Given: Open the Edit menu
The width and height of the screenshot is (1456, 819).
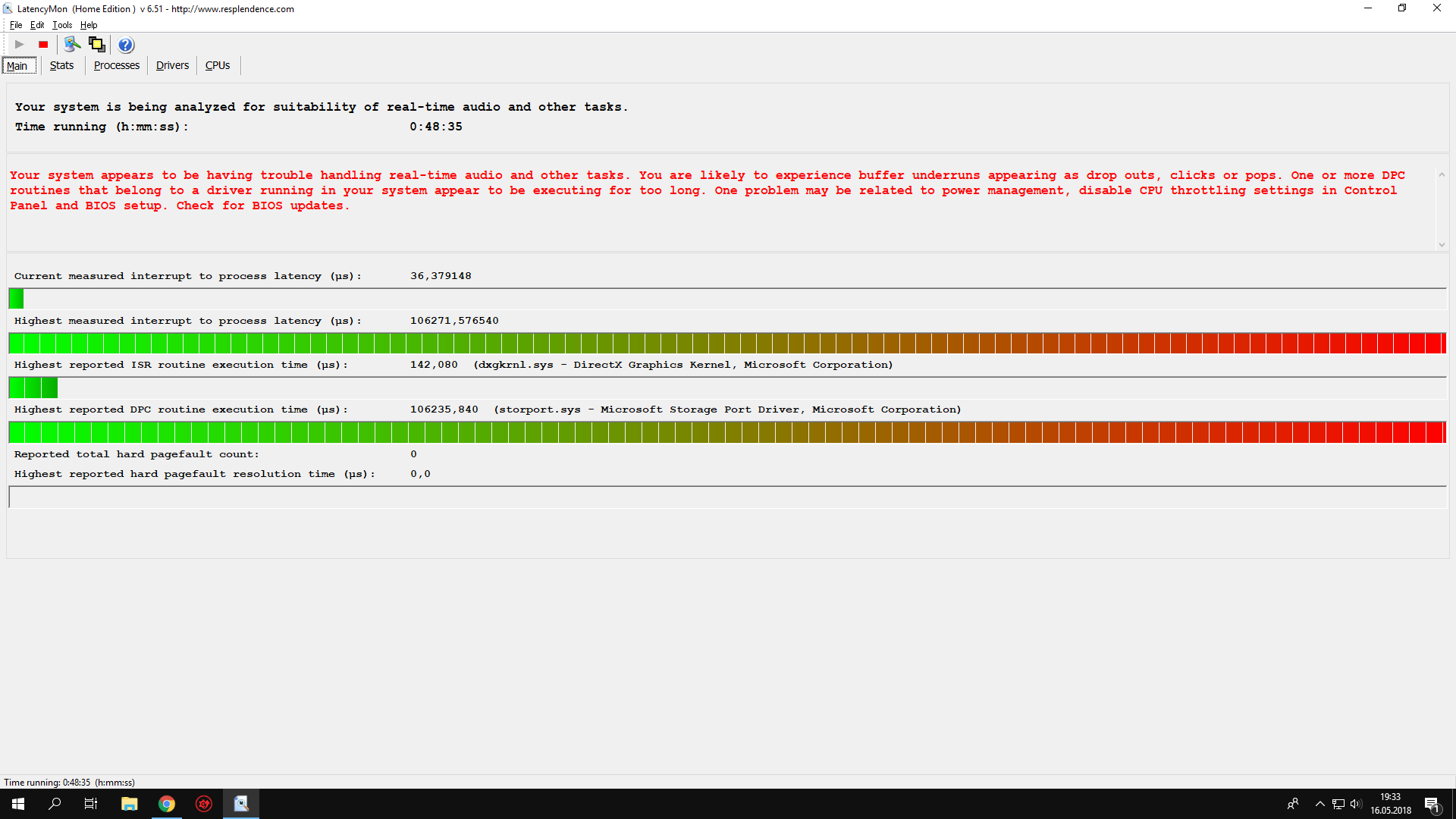Looking at the screenshot, I should pyautogui.click(x=37, y=25).
